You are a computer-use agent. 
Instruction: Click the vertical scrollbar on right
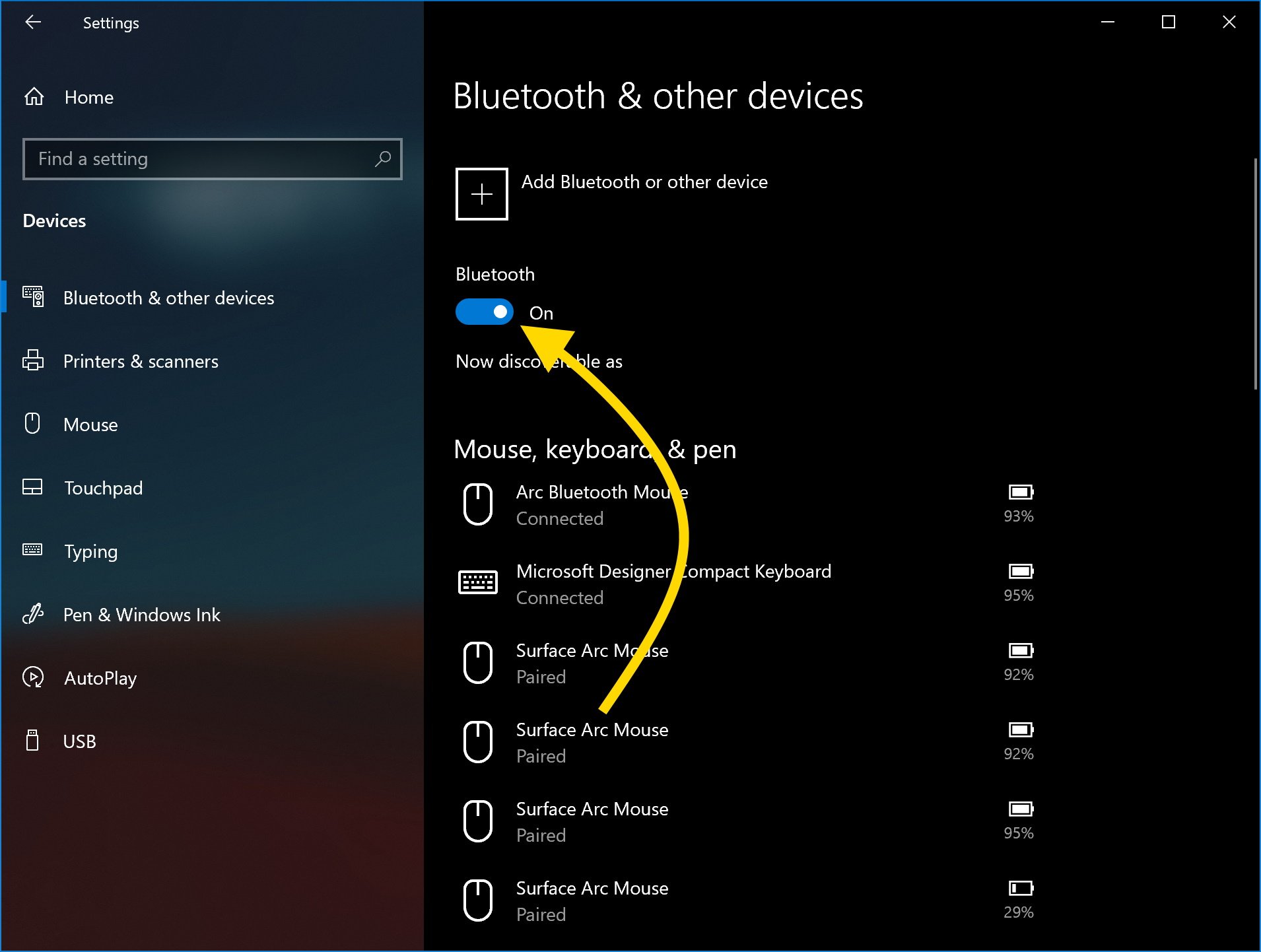tap(1255, 274)
